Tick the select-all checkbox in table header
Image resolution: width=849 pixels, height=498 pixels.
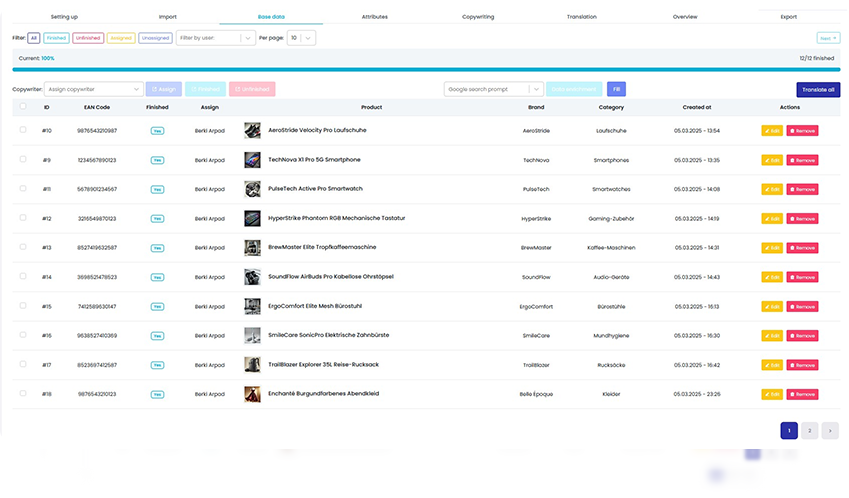pos(23,107)
